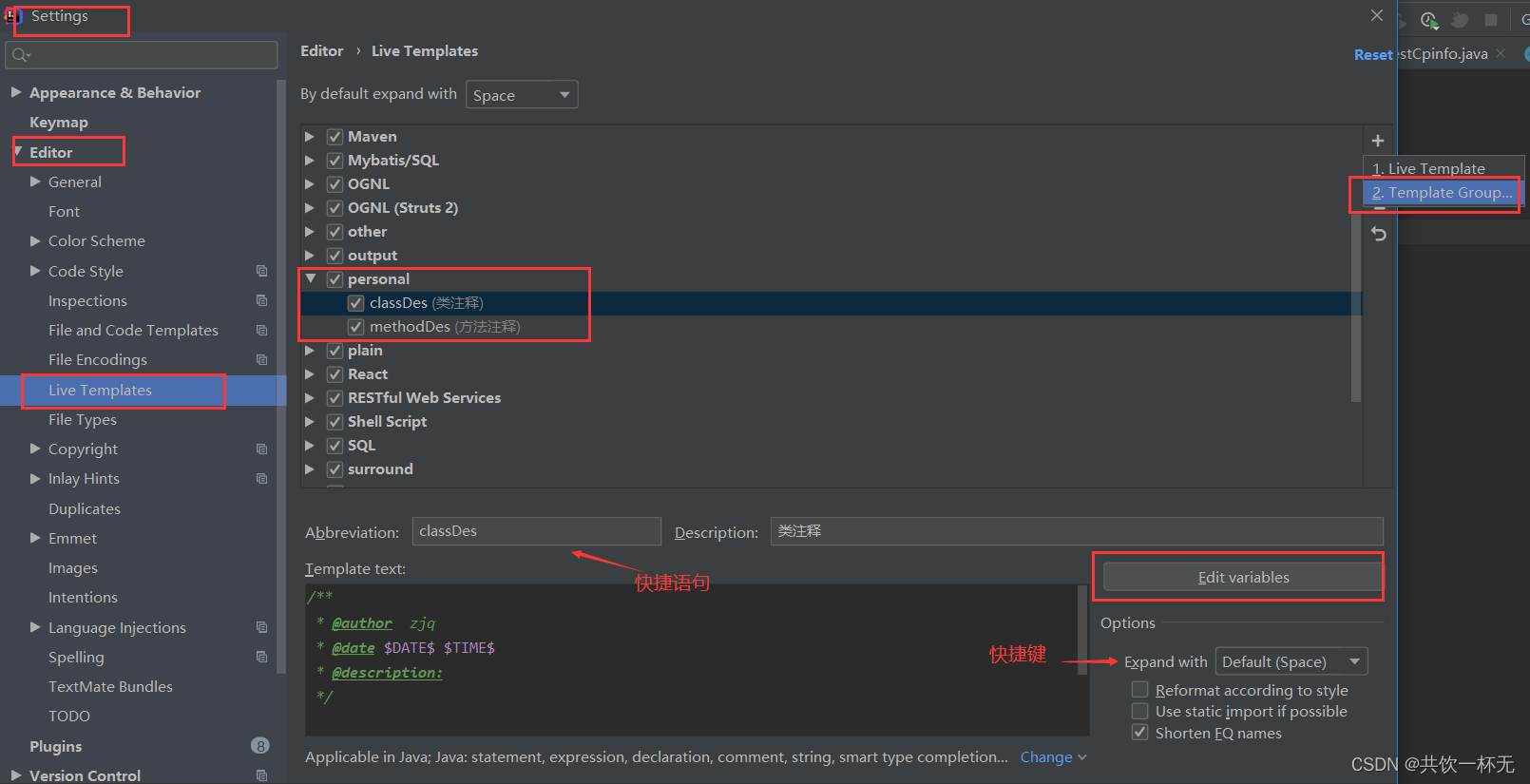Image resolution: width=1530 pixels, height=784 pixels.
Task: Uncheck the React template group
Action: 335,373
